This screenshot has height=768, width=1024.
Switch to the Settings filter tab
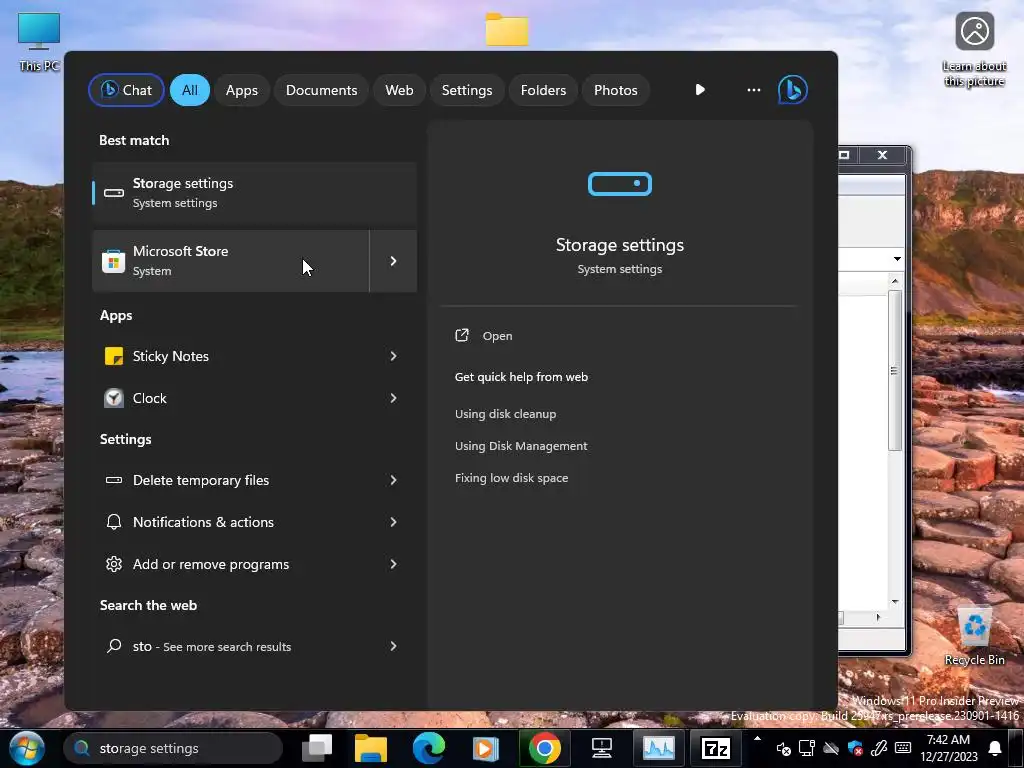(467, 90)
